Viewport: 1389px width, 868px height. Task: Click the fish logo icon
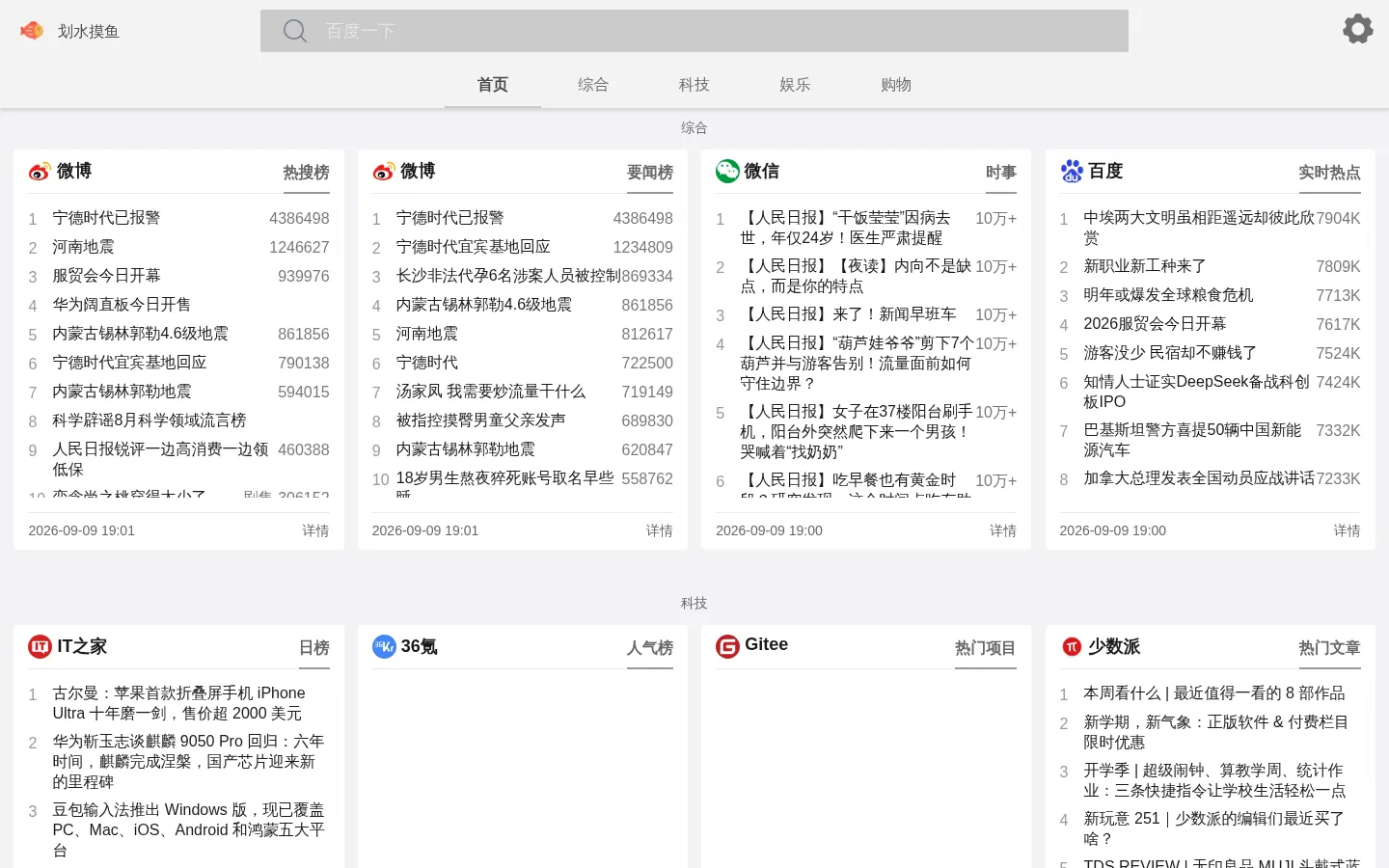tap(32, 31)
